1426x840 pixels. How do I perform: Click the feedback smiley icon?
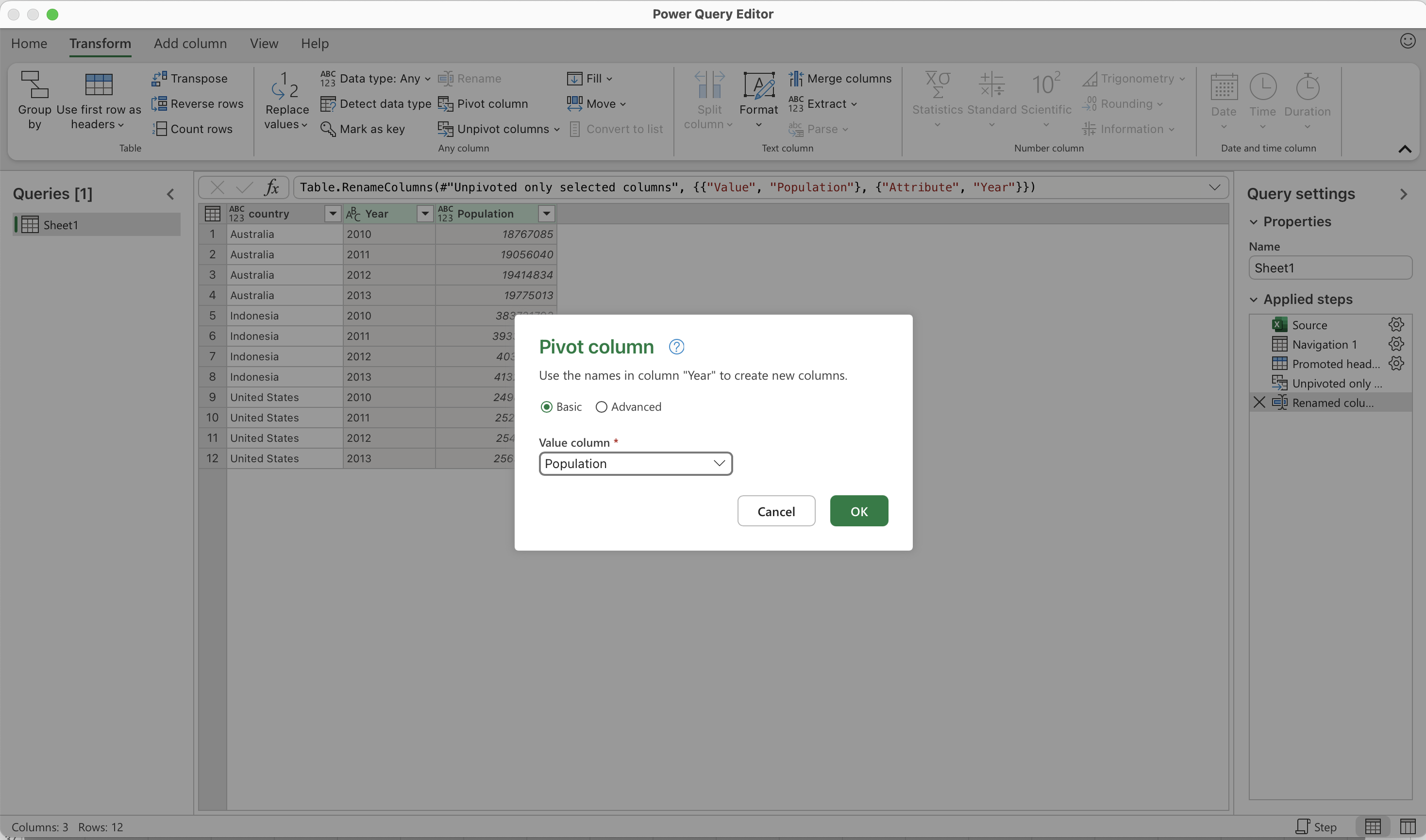click(x=1408, y=41)
